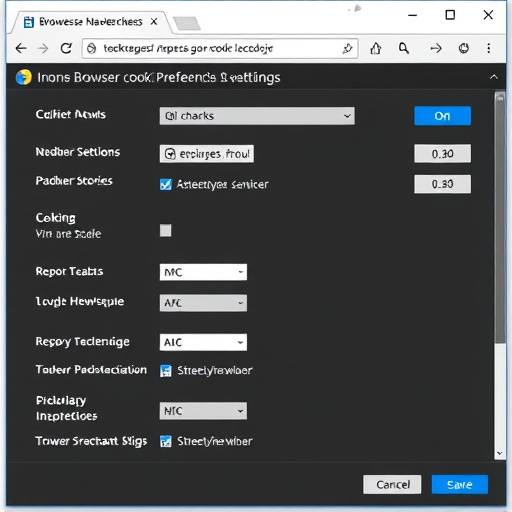The image size is (512, 512).
Task: Open the home icon in the toolbar
Action: [x=376, y=49]
